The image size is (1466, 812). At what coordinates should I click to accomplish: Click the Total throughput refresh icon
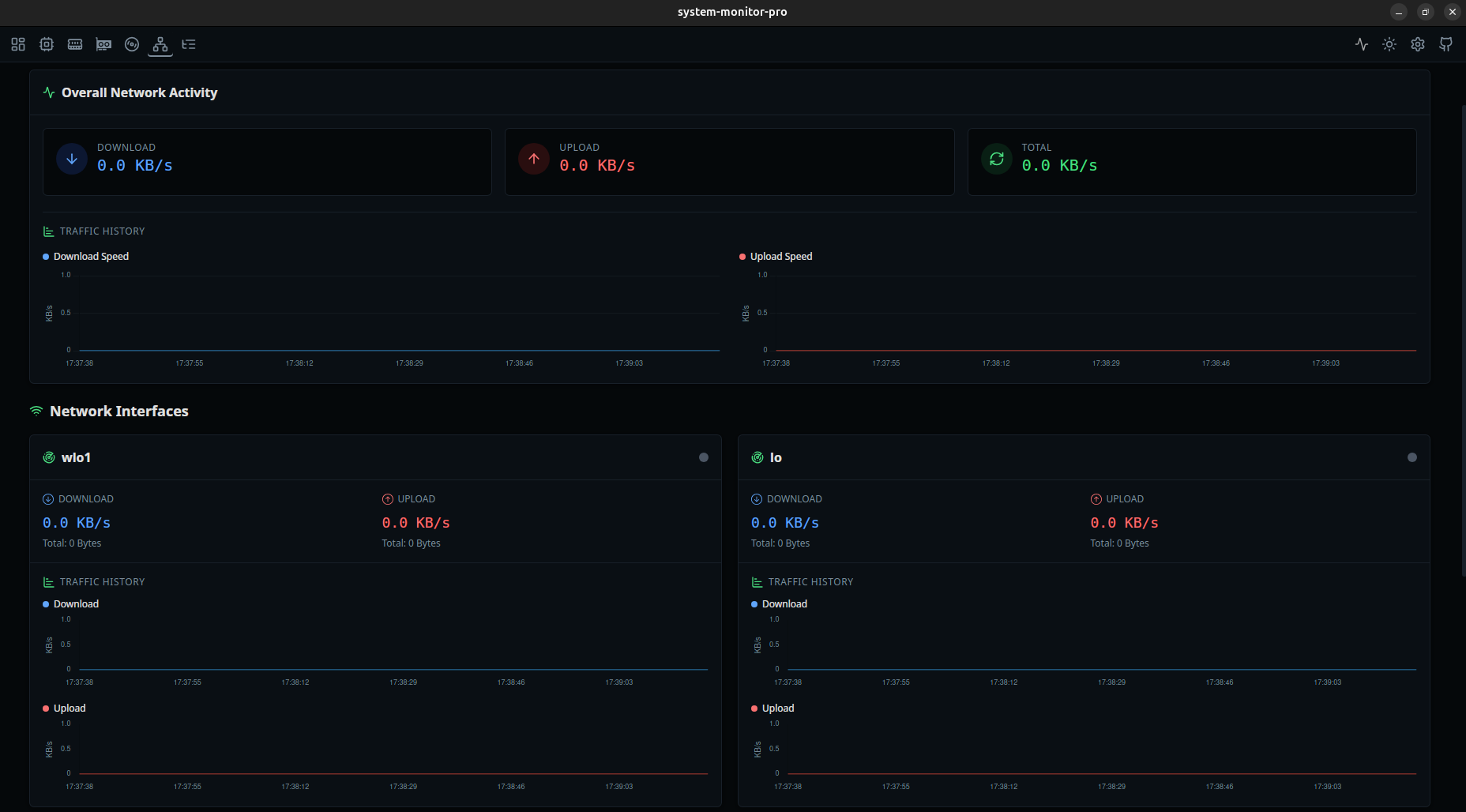point(997,159)
